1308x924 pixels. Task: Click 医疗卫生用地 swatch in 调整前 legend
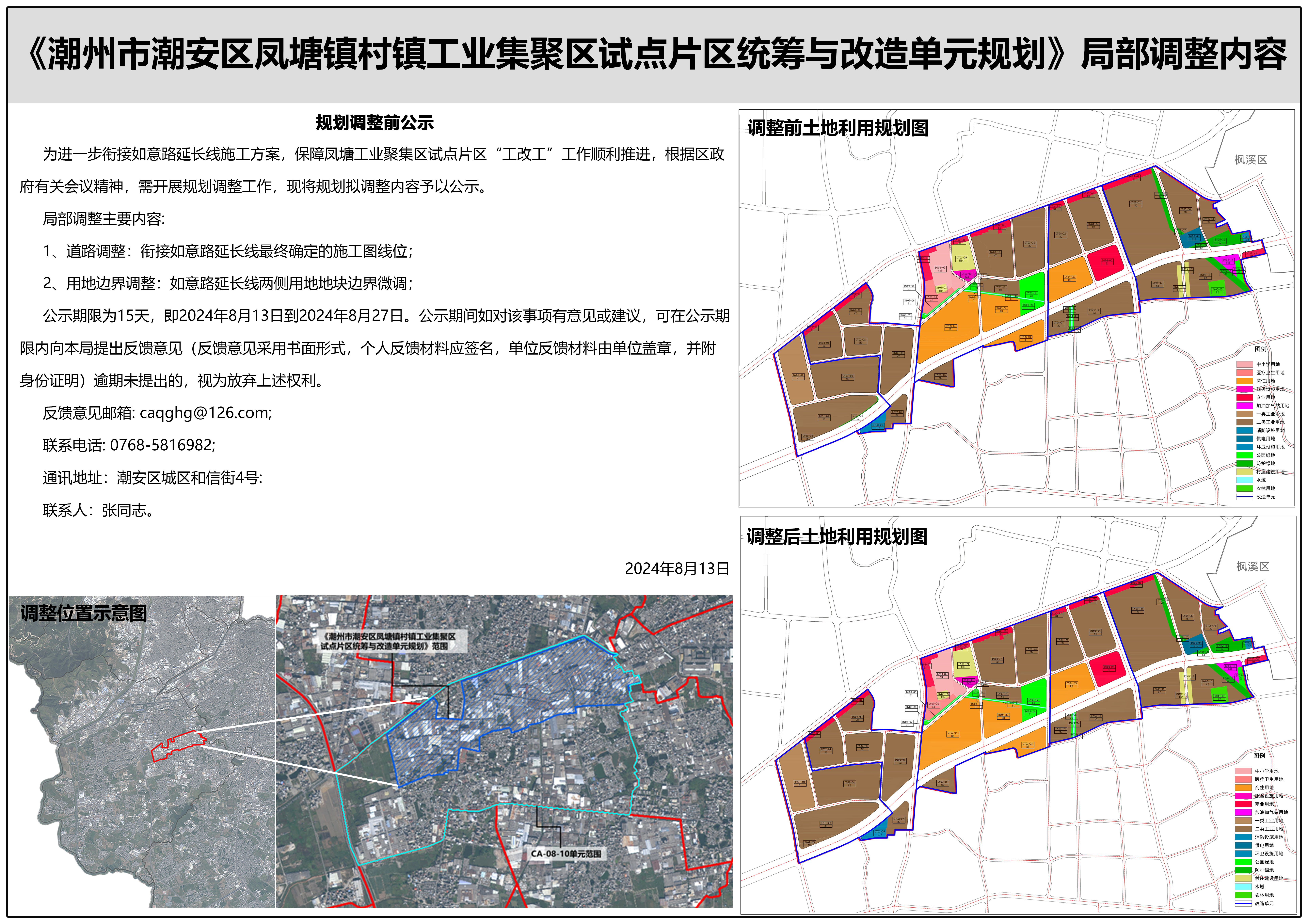[1245, 373]
